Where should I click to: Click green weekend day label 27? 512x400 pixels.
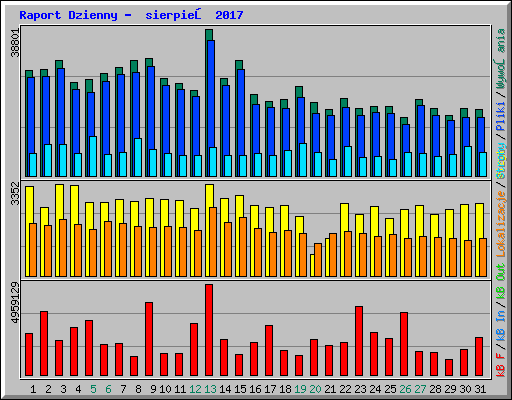click(420, 389)
